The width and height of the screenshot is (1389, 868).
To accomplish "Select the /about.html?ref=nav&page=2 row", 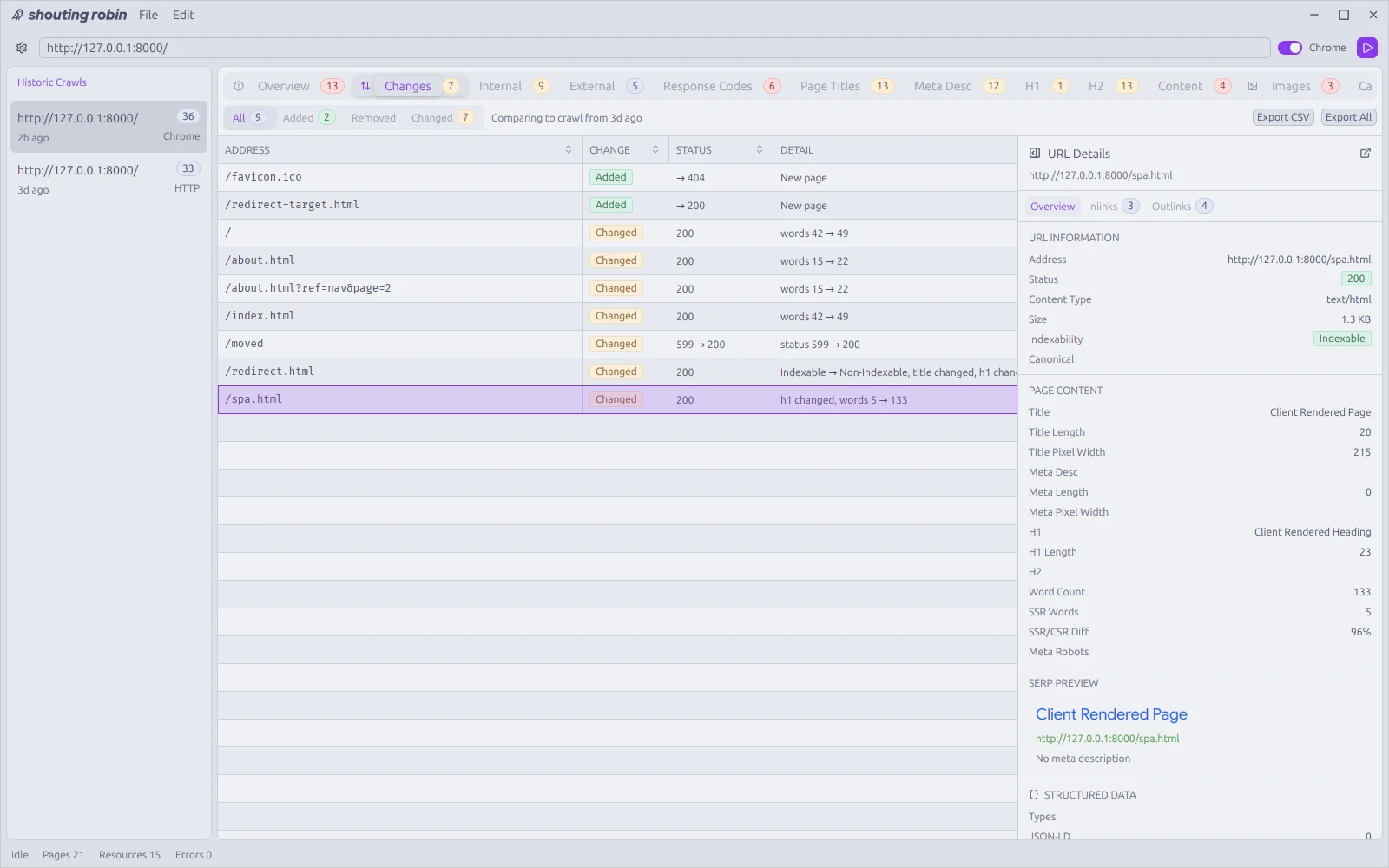I will point(617,288).
